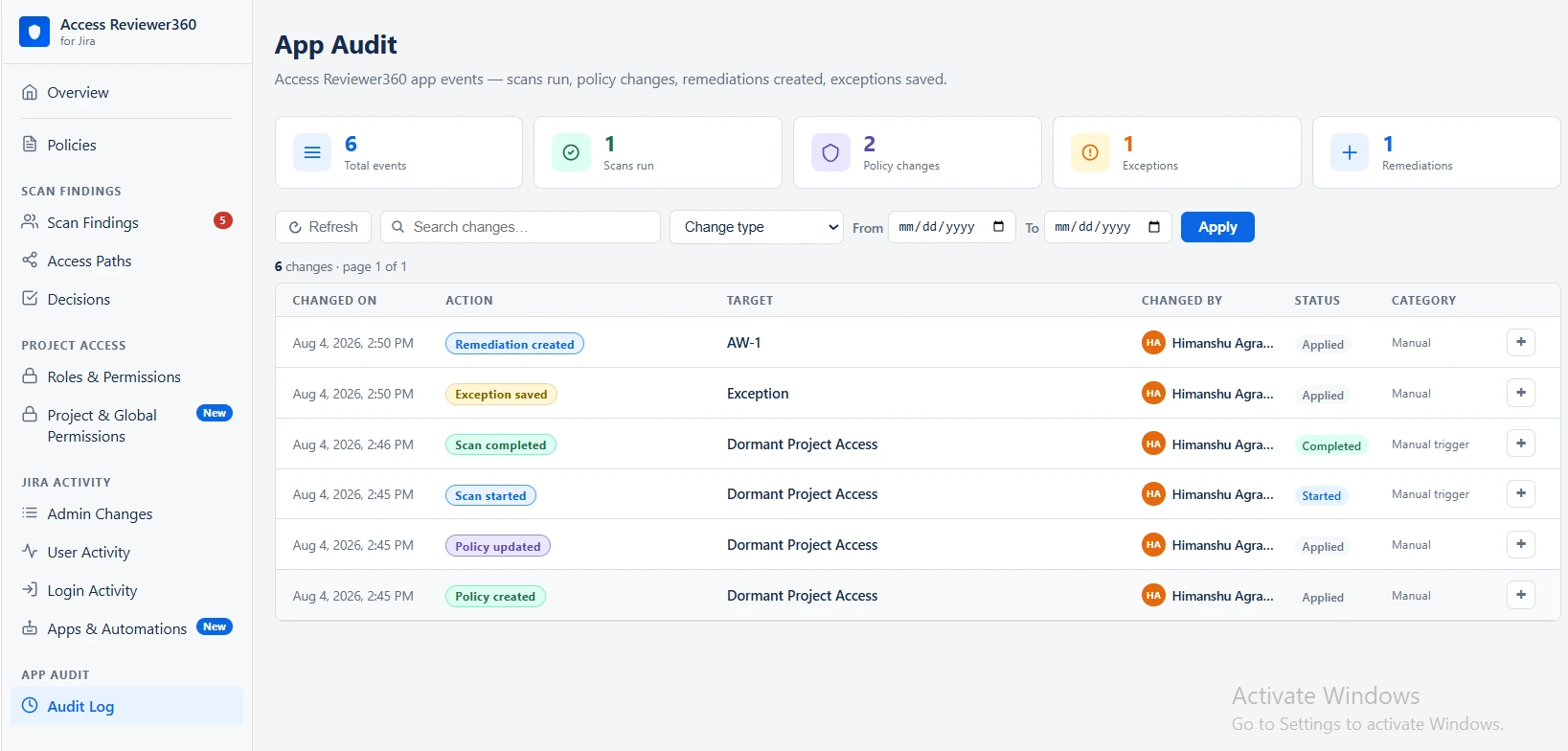Click the Refresh button
Viewport: 1568px width, 751px height.
pyautogui.click(x=323, y=227)
